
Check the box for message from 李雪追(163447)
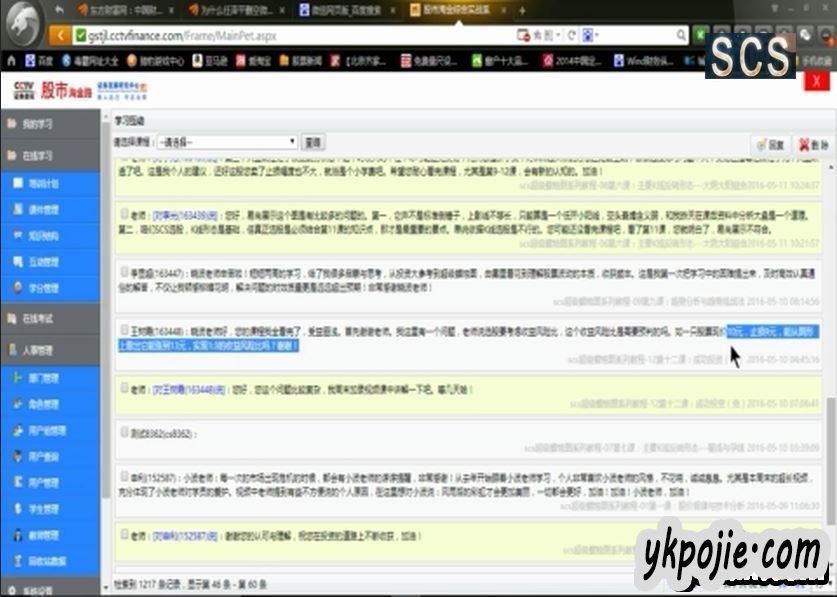point(124,271)
